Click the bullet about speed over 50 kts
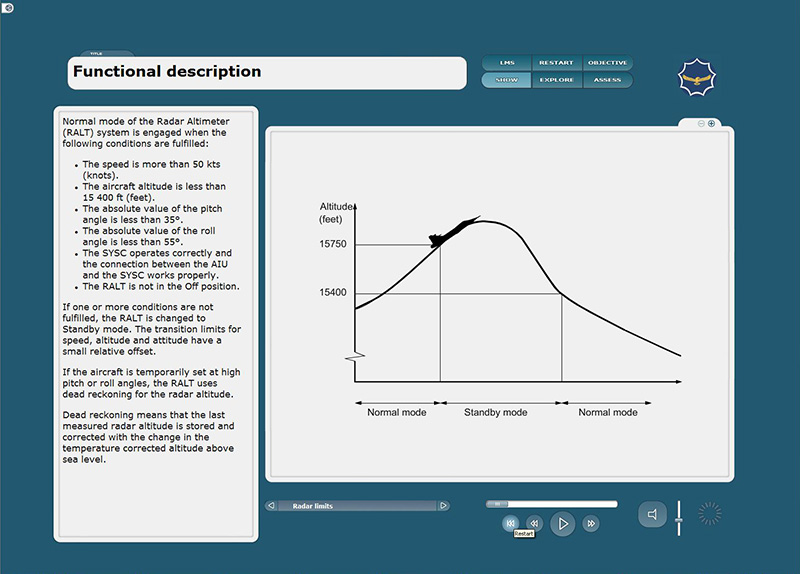This screenshot has height=574, width=800. (152, 169)
